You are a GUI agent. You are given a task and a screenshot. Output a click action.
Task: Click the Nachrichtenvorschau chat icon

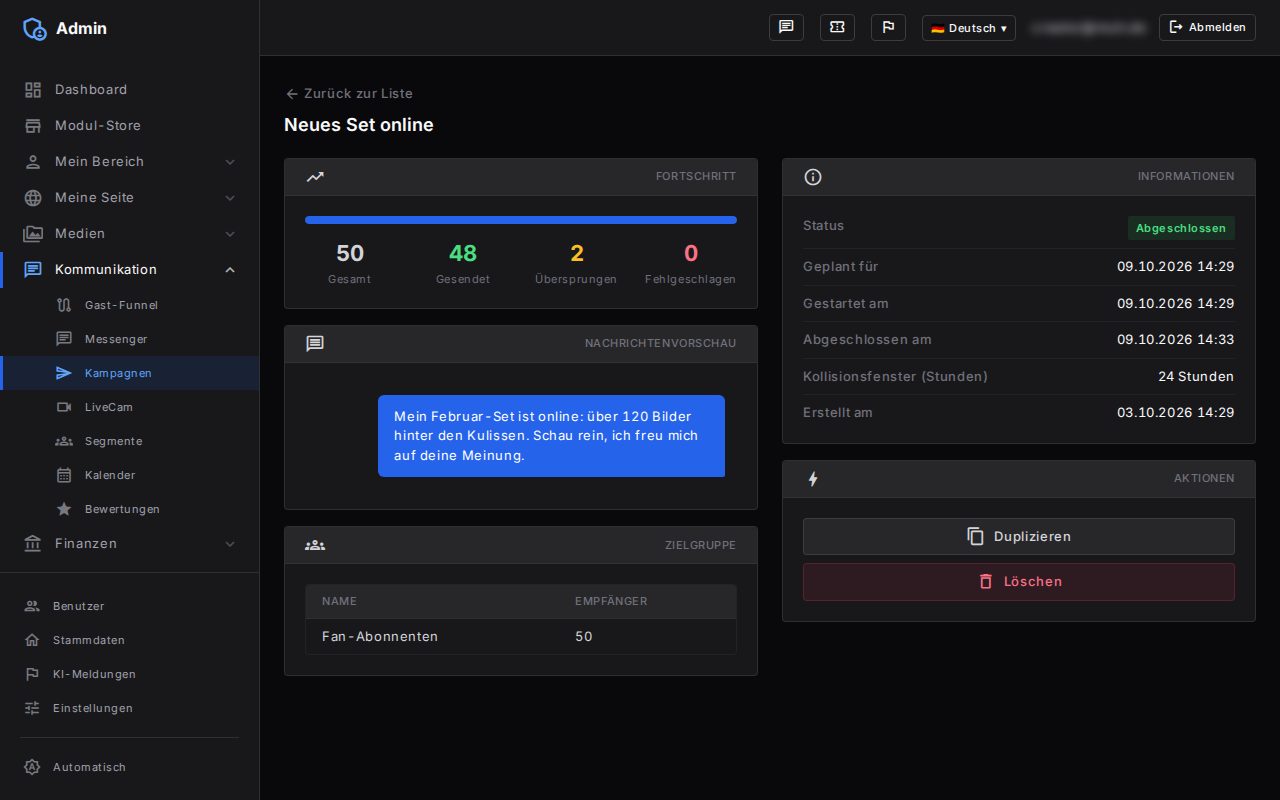tap(315, 344)
